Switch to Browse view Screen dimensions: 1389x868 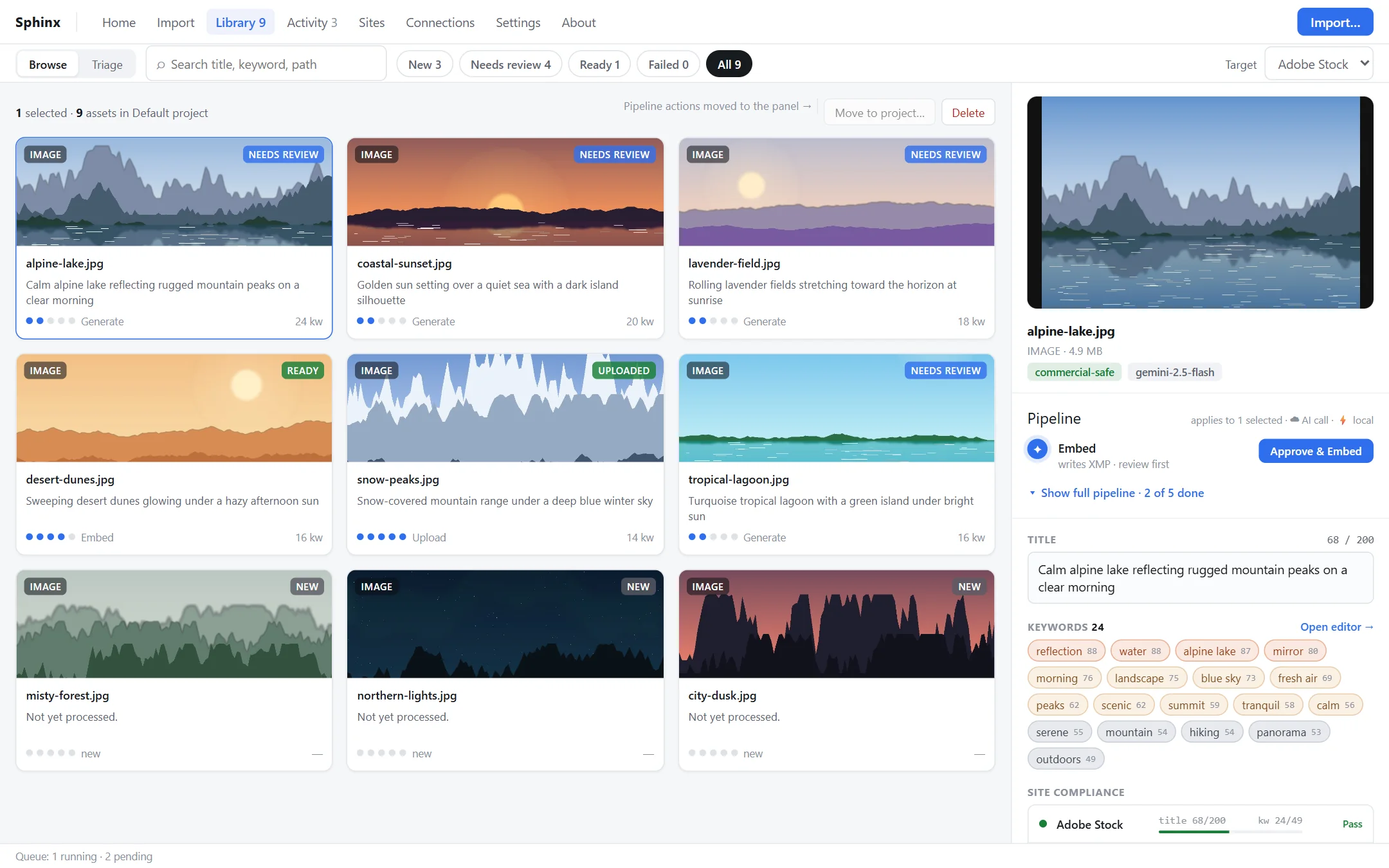48,64
